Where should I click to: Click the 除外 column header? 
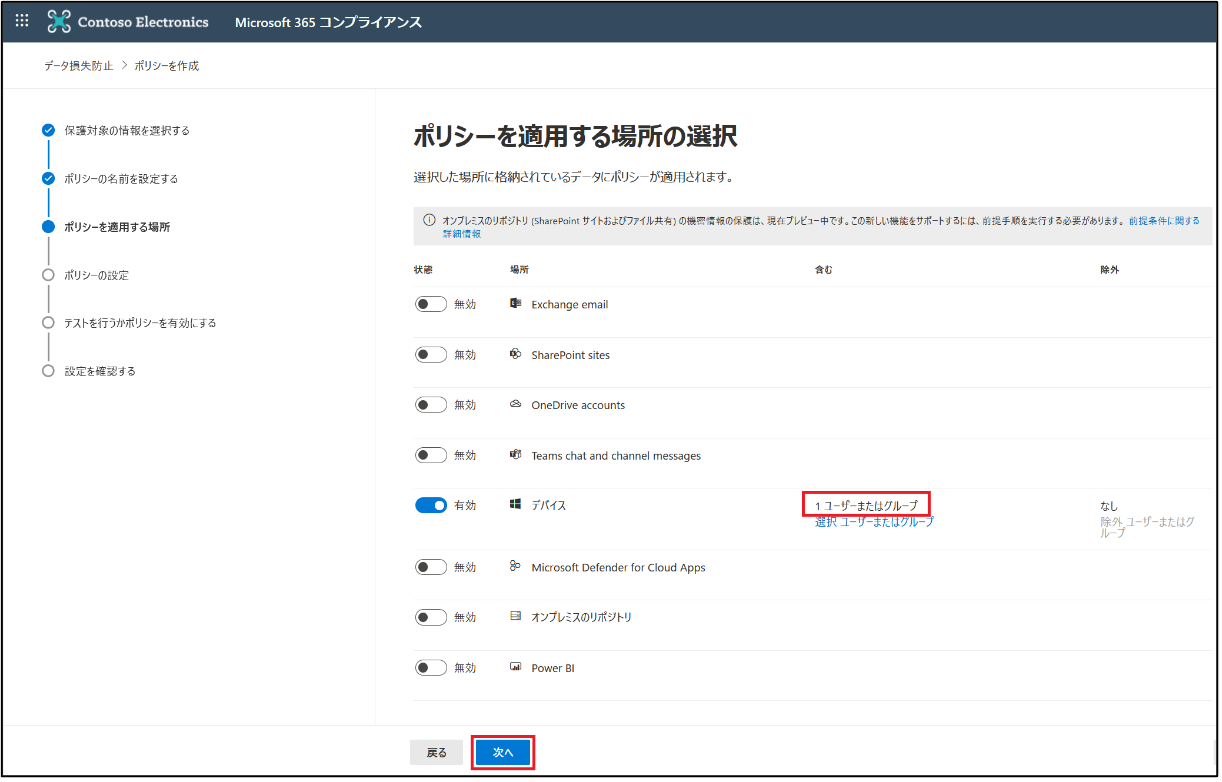coord(1110,270)
